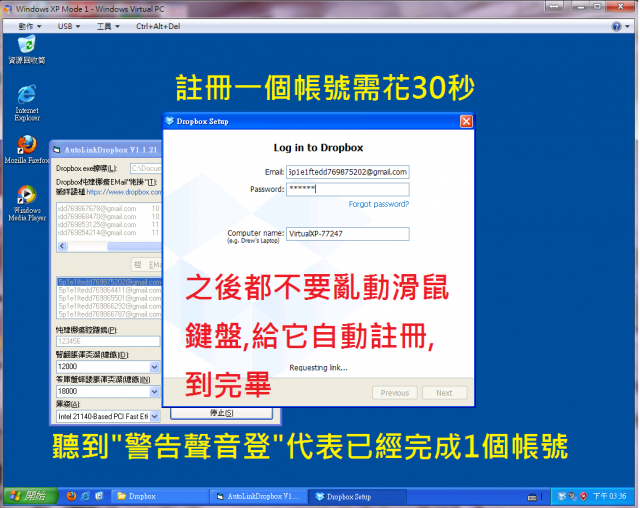The width and height of the screenshot is (640, 508).
Task: Switch to Dropbox Setup taskbar button
Action: 357,496
